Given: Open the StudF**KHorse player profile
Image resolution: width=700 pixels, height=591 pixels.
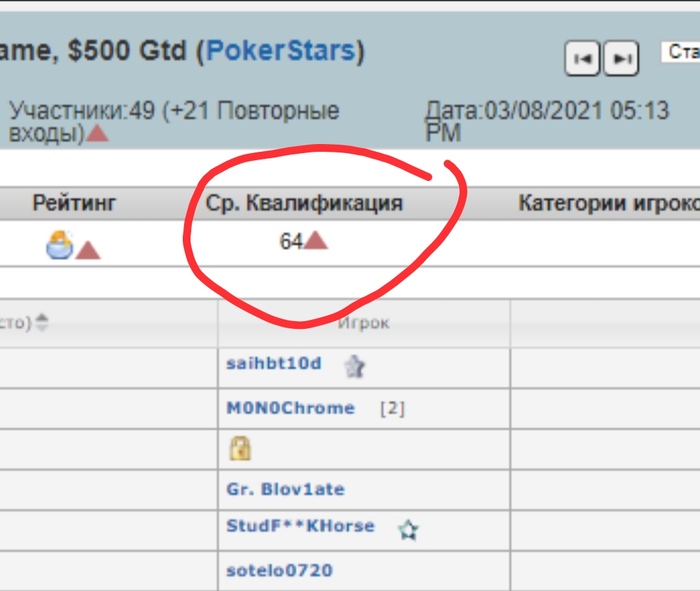Looking at the screenshot, I should (x=300, y=526).
